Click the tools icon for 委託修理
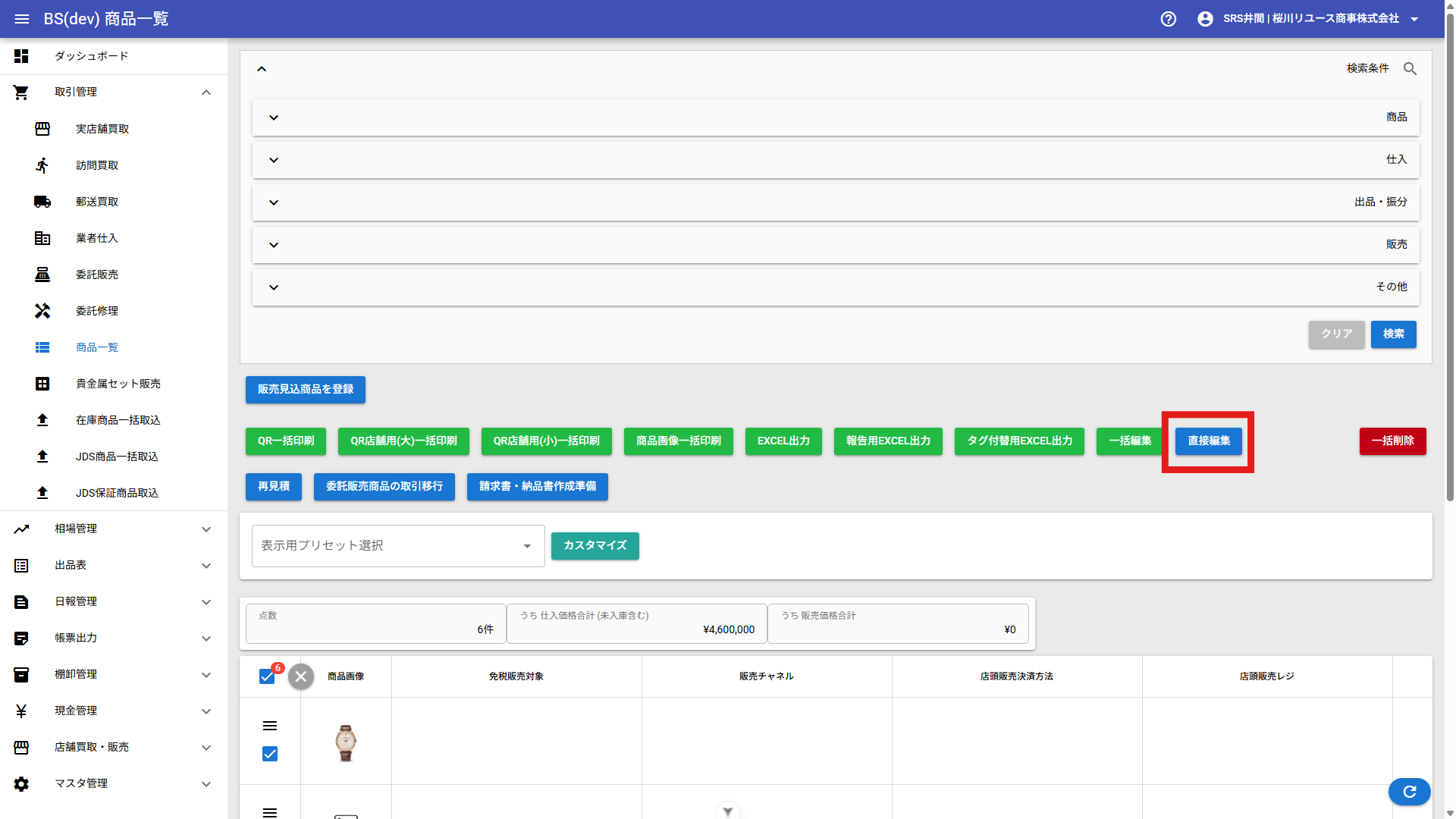 [x=42, y=311]
